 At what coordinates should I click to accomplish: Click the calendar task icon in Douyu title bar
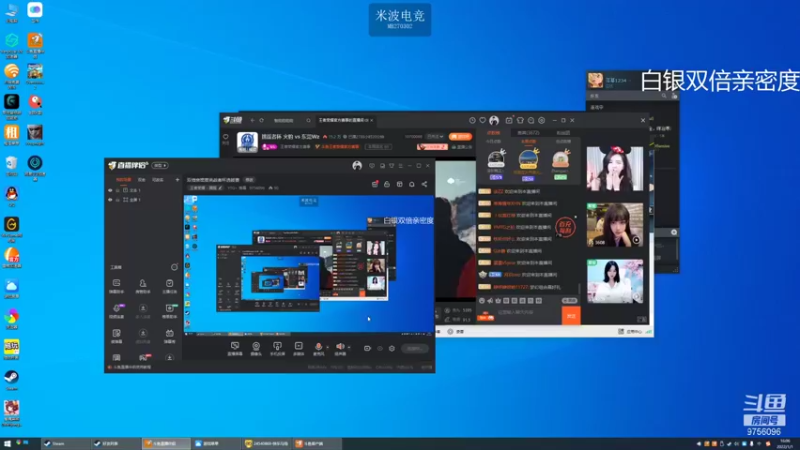coord(509,120)
